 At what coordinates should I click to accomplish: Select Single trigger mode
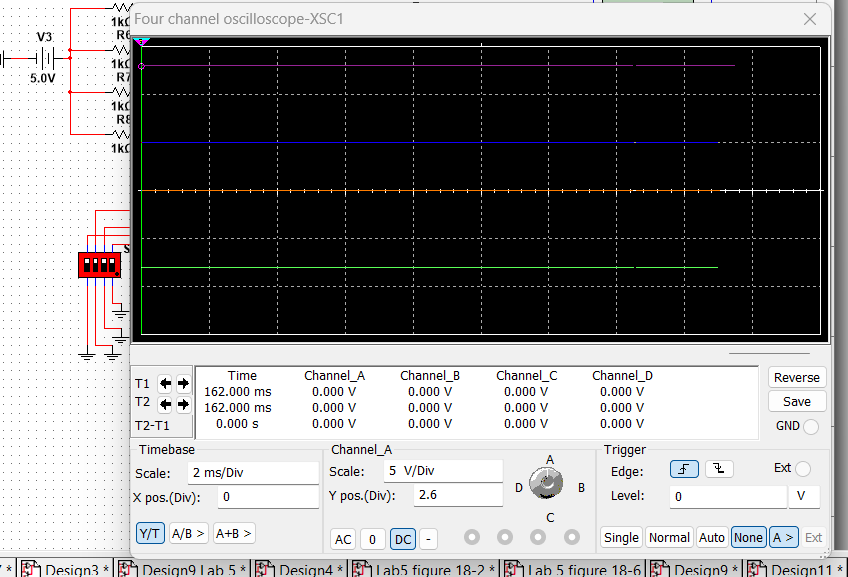pos(621,537)
